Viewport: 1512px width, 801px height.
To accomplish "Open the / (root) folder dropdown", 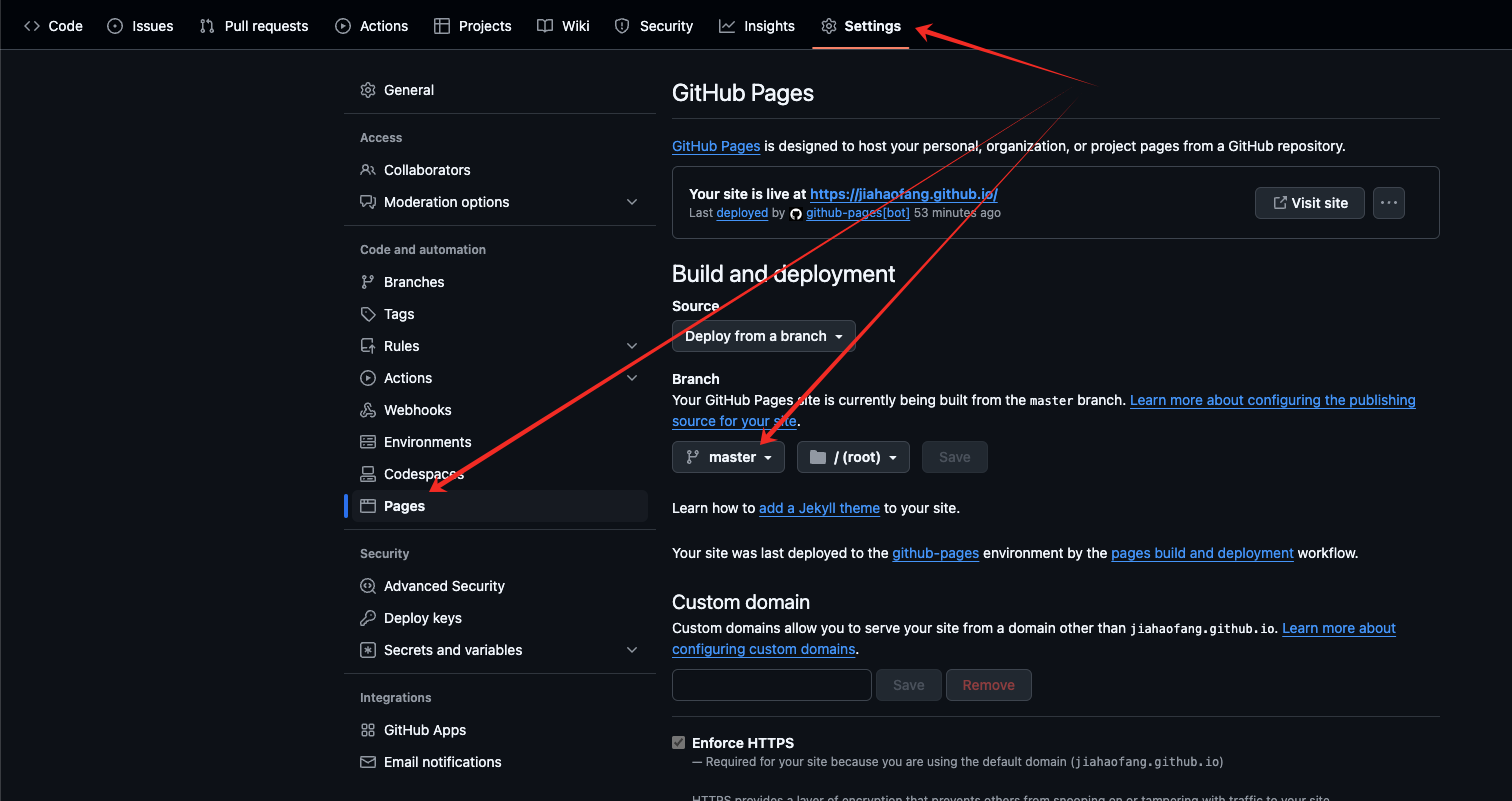I will (x=853, y=457).
